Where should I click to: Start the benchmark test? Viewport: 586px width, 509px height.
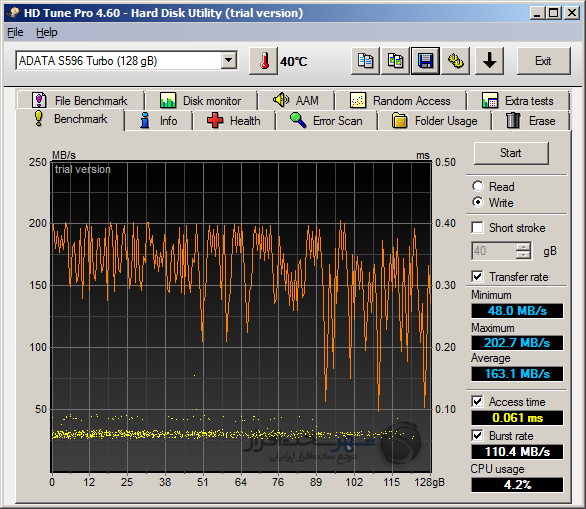tap(511, 153)
